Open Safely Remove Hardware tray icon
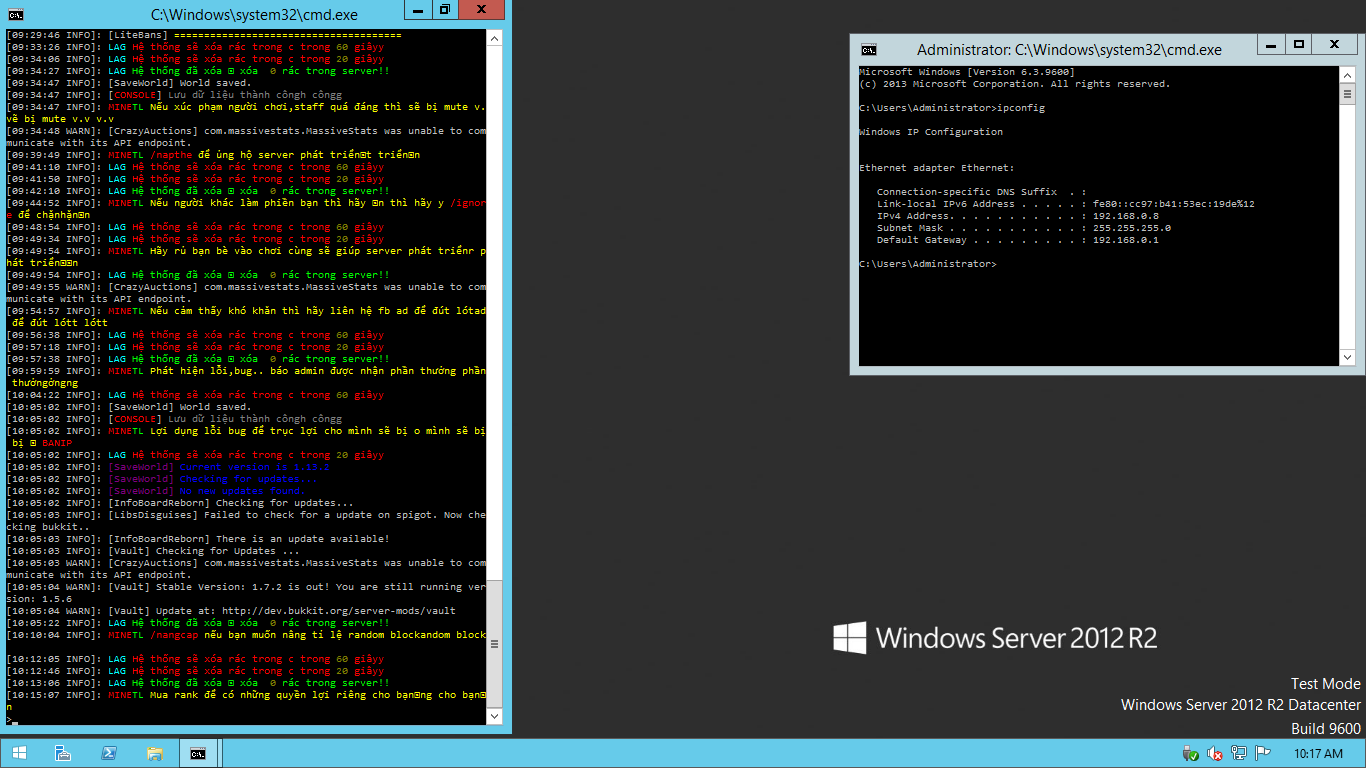This screenshot has height=768, width=1366. click(x=1190, y=753)
